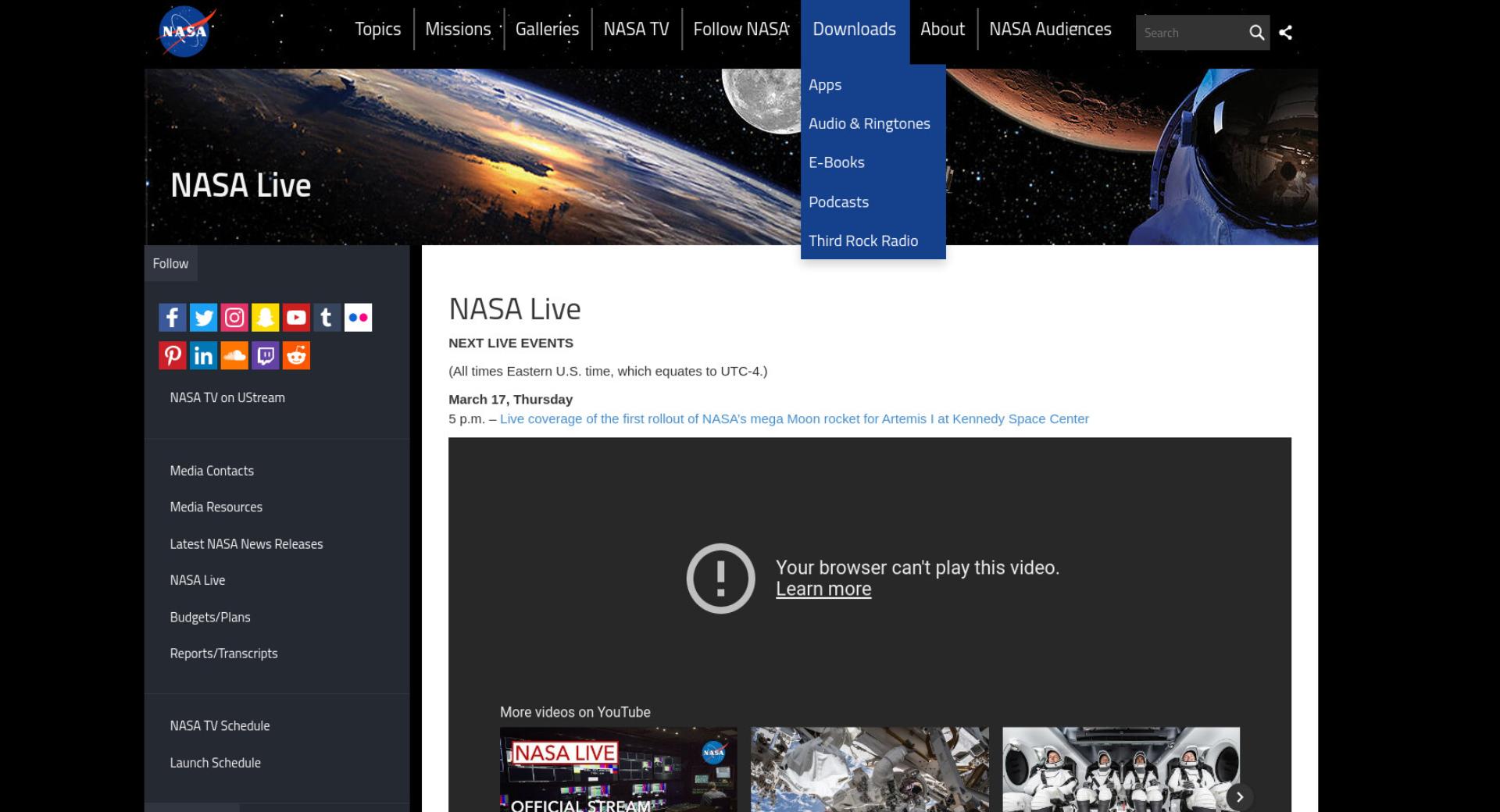Click the next arrow on video thumbnails

pos(1239,797)
